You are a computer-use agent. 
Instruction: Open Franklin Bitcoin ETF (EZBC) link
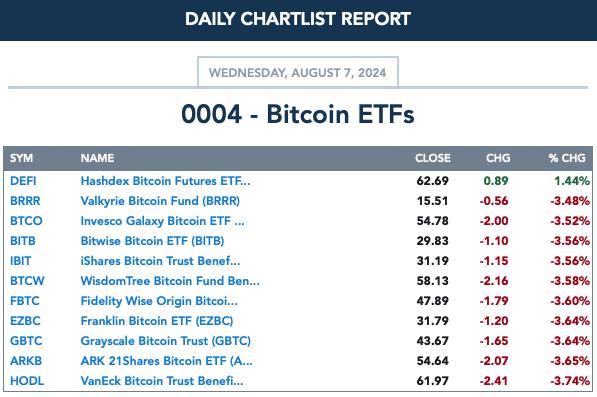[x=157, y=321]
